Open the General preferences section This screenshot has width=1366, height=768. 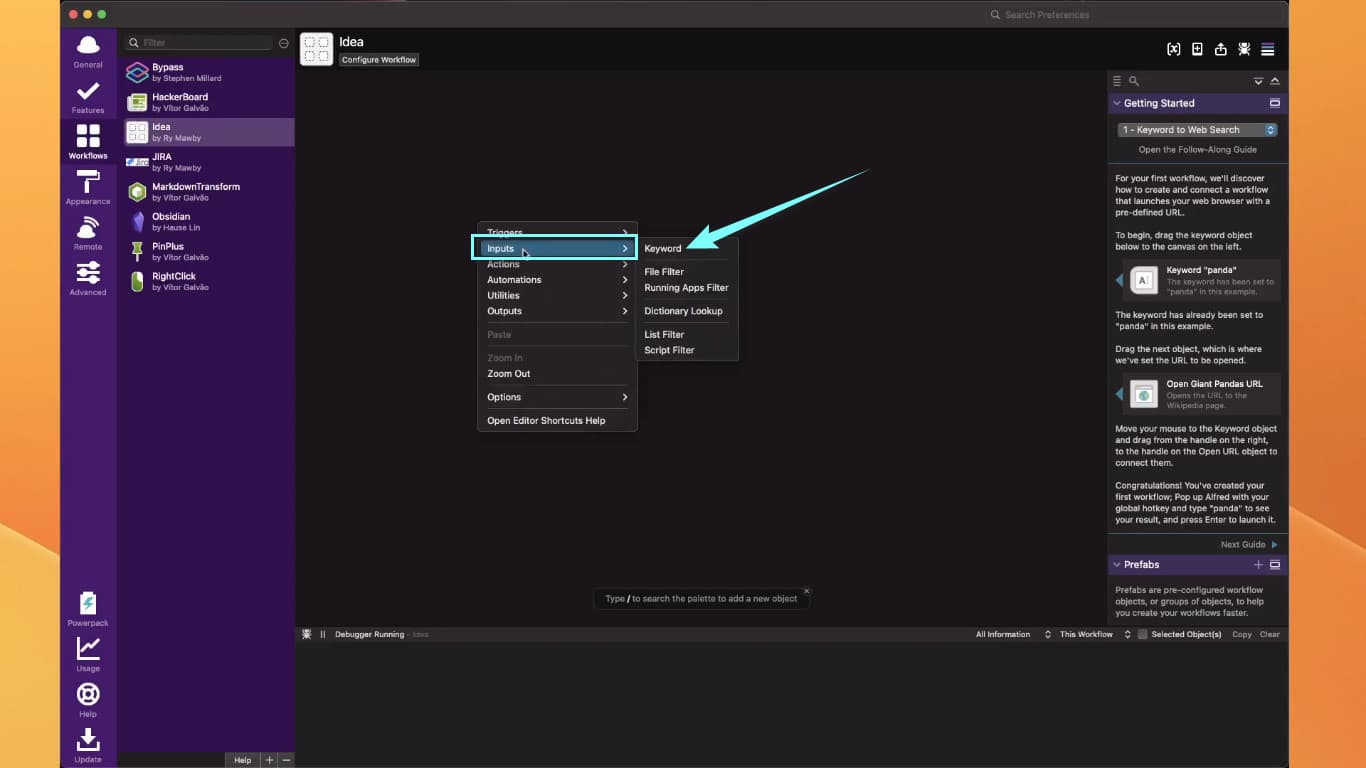[88, 51]
